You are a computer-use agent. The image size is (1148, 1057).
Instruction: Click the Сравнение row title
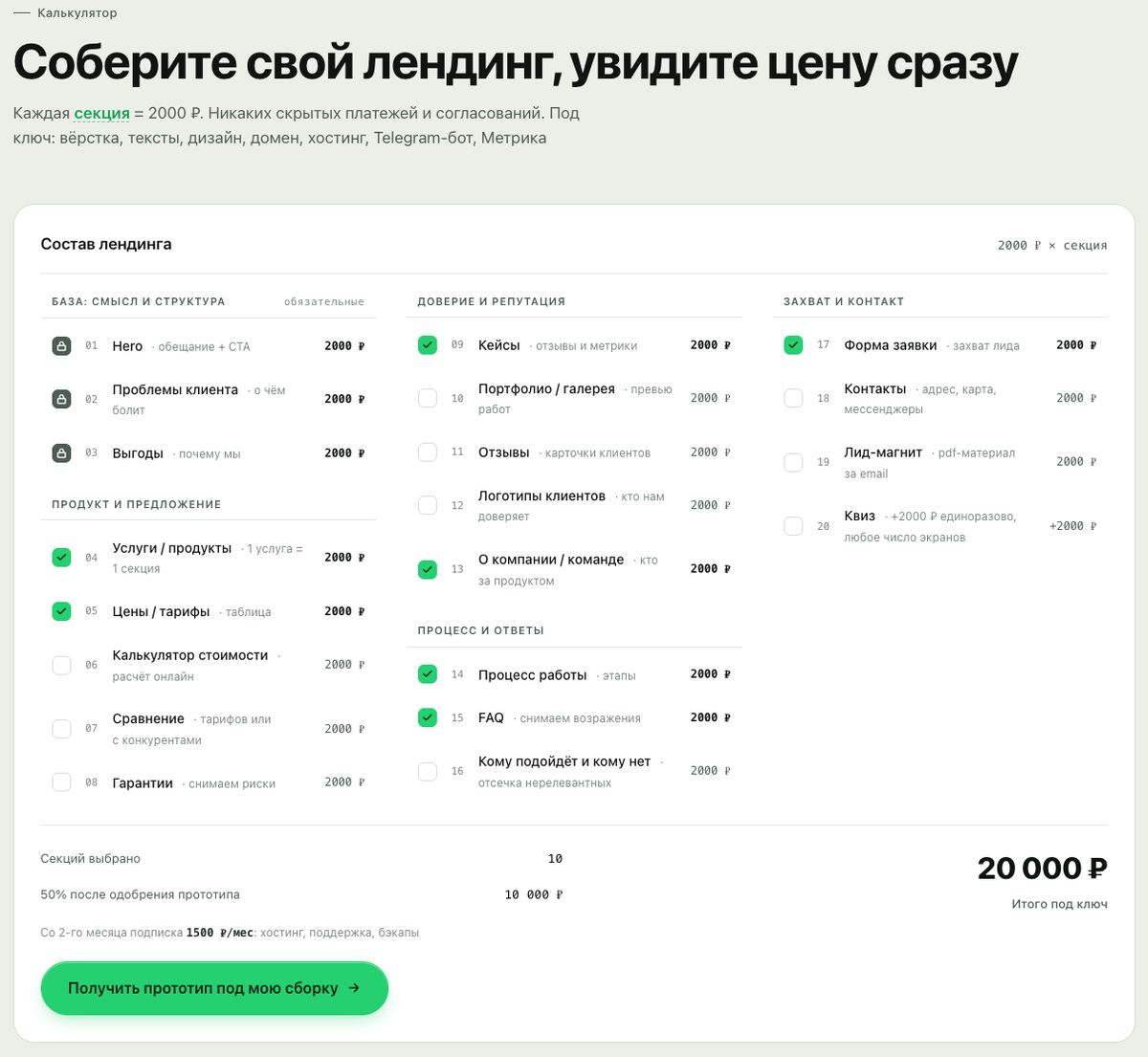(x=148, y=718)
